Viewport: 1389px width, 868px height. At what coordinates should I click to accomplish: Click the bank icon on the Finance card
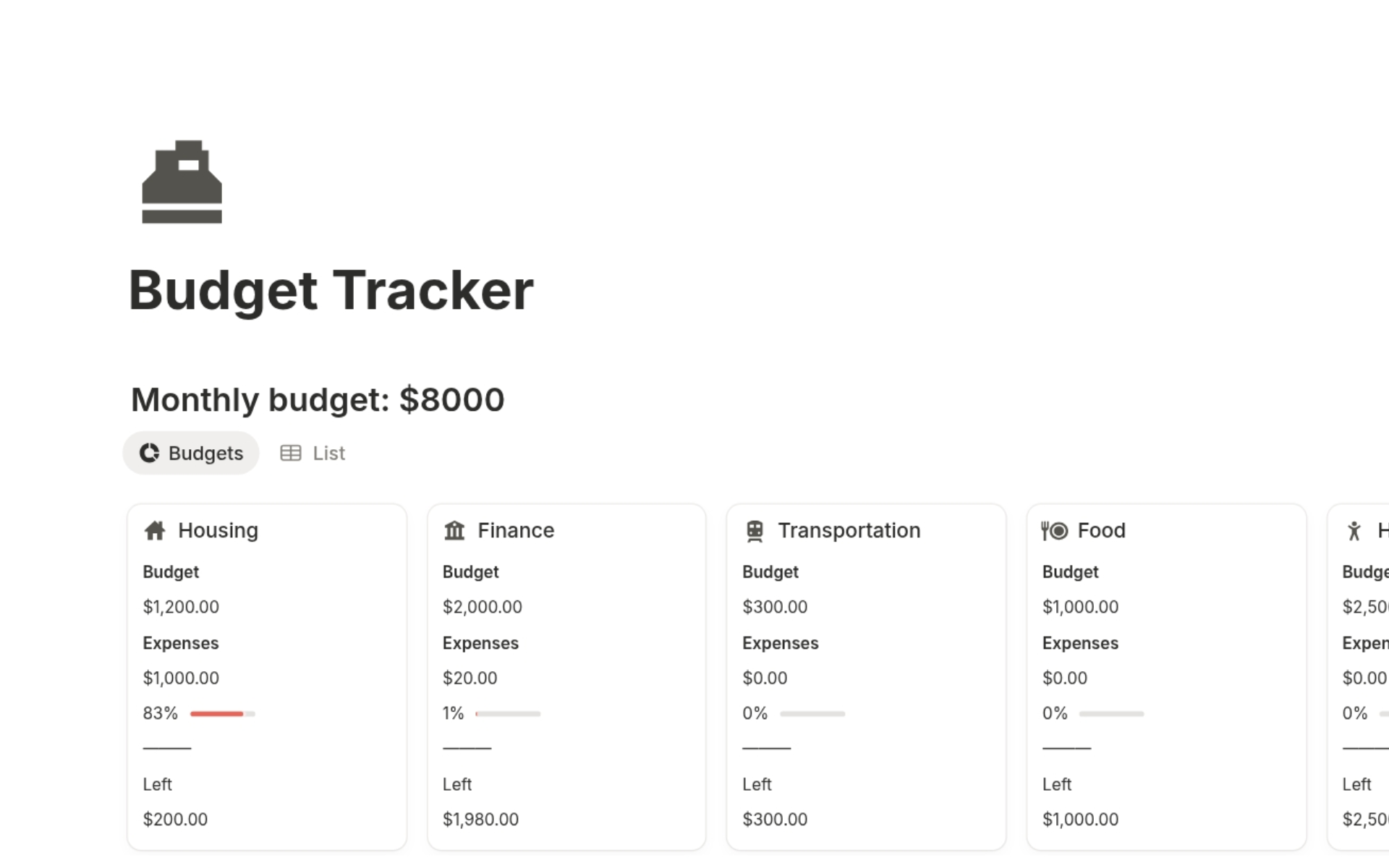(x=454, y=530)
